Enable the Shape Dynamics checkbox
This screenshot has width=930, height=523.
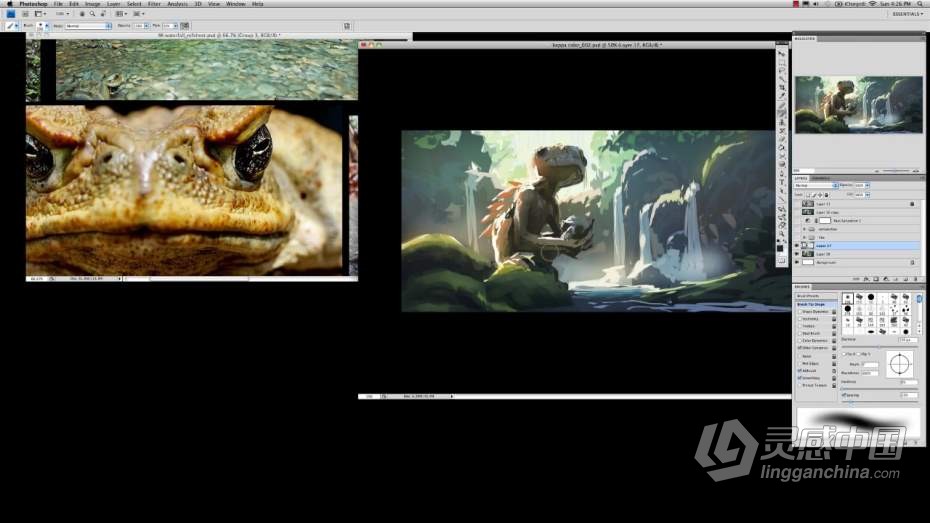[x=799, y=311]
